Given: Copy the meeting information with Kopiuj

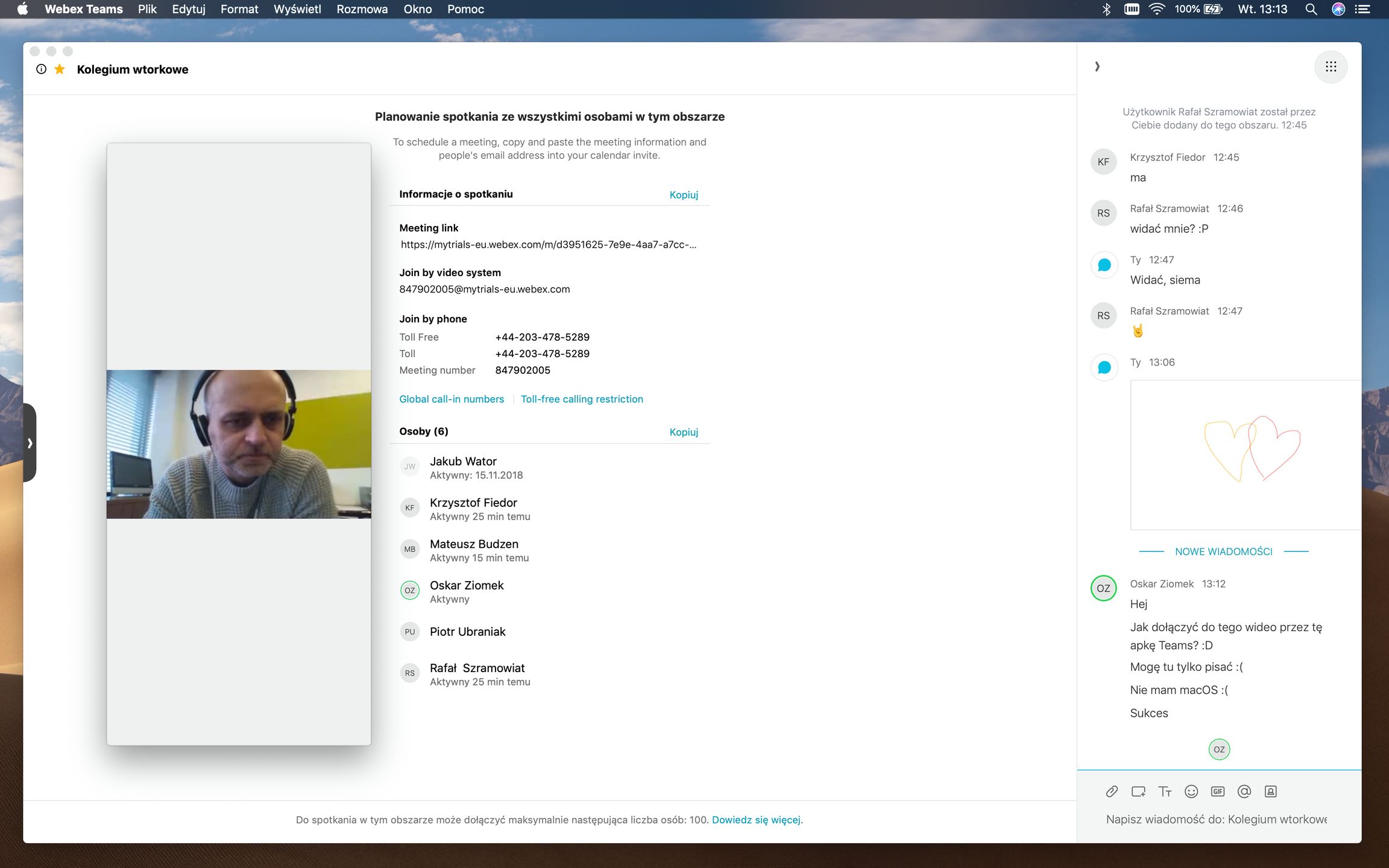Looking at the screenshot, I should click(x=684, y=195).
